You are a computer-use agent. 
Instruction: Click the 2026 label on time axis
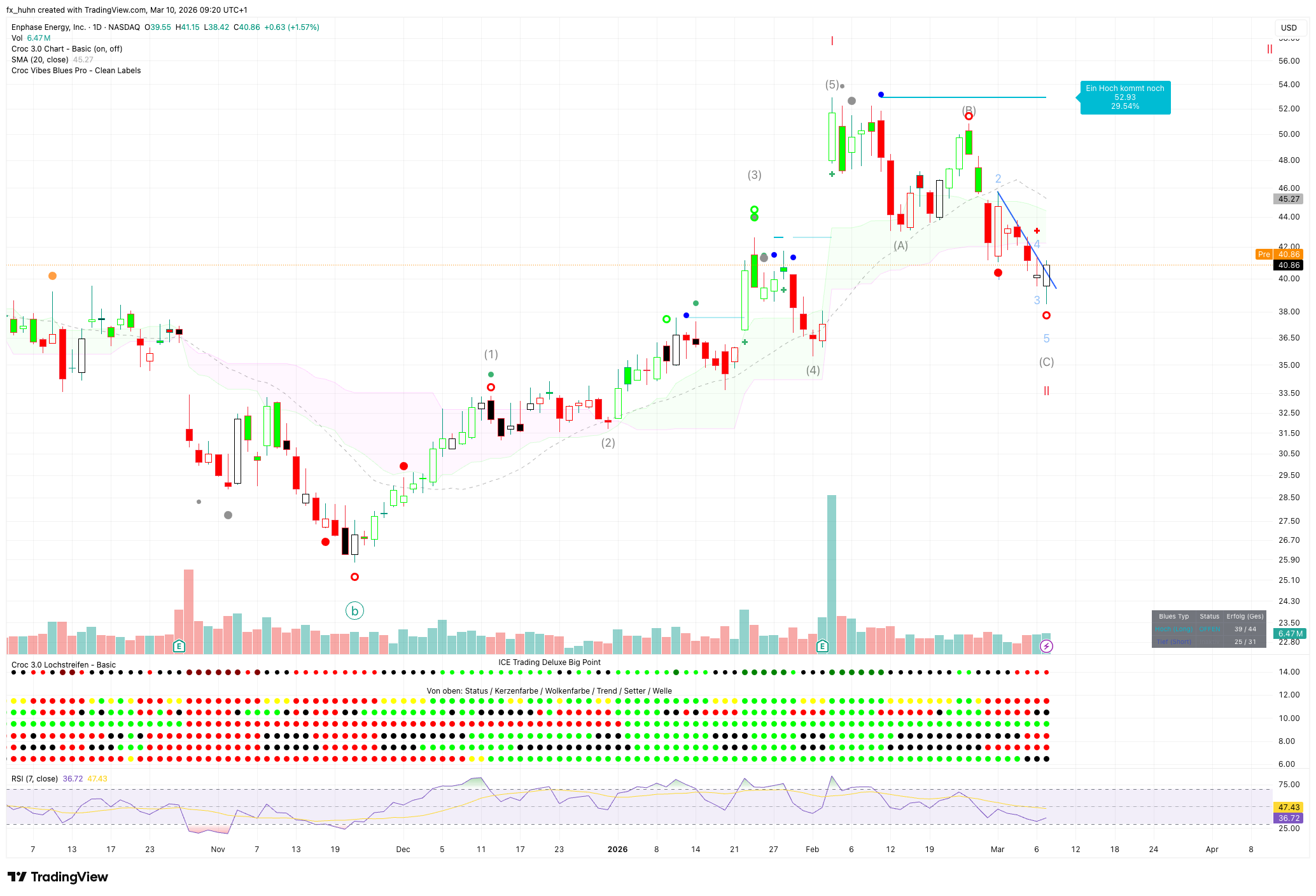[617, 850]
